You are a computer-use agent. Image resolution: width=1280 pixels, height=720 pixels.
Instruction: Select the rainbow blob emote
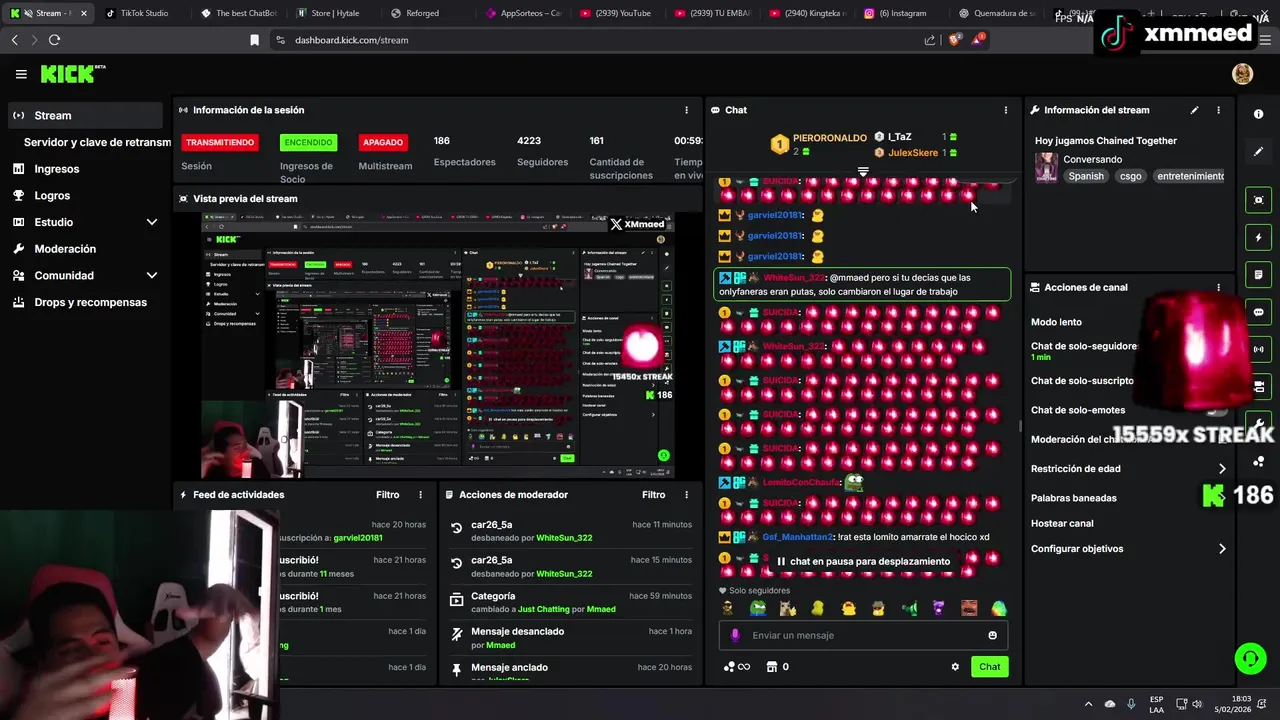[998, 608]
